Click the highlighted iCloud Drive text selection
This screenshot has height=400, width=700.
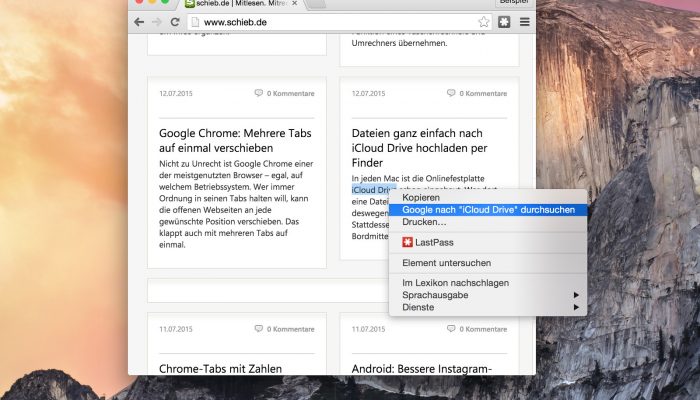(x=373, y=190)
